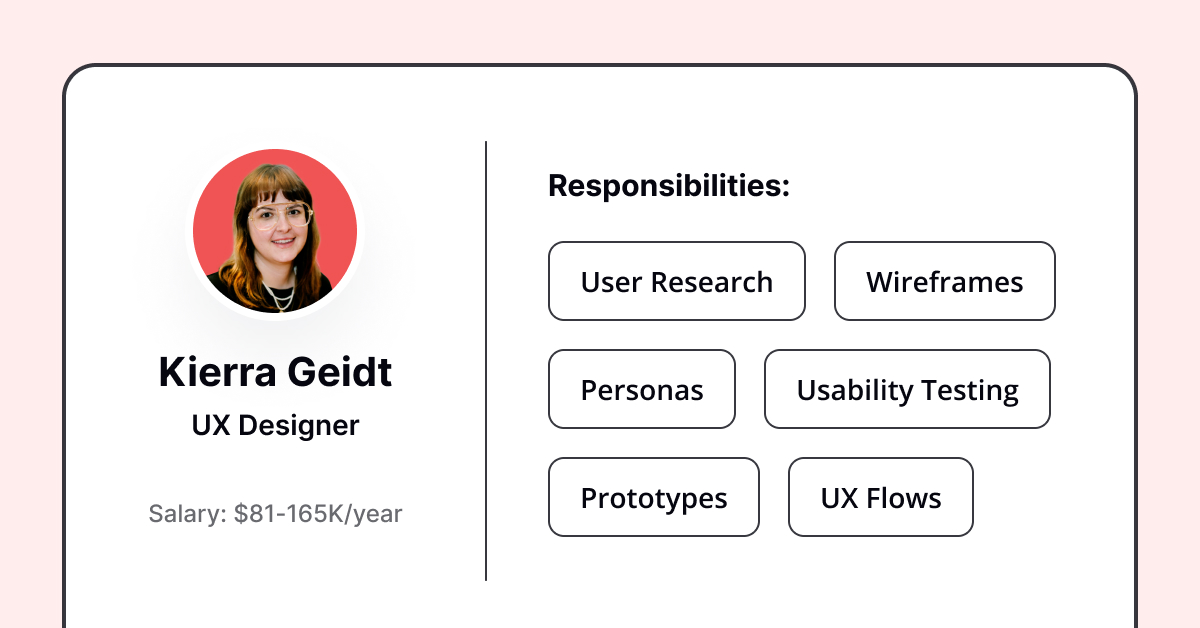Select the Prototypes tag
Screen dimensions: 1200x628
[x=654, y=497]
